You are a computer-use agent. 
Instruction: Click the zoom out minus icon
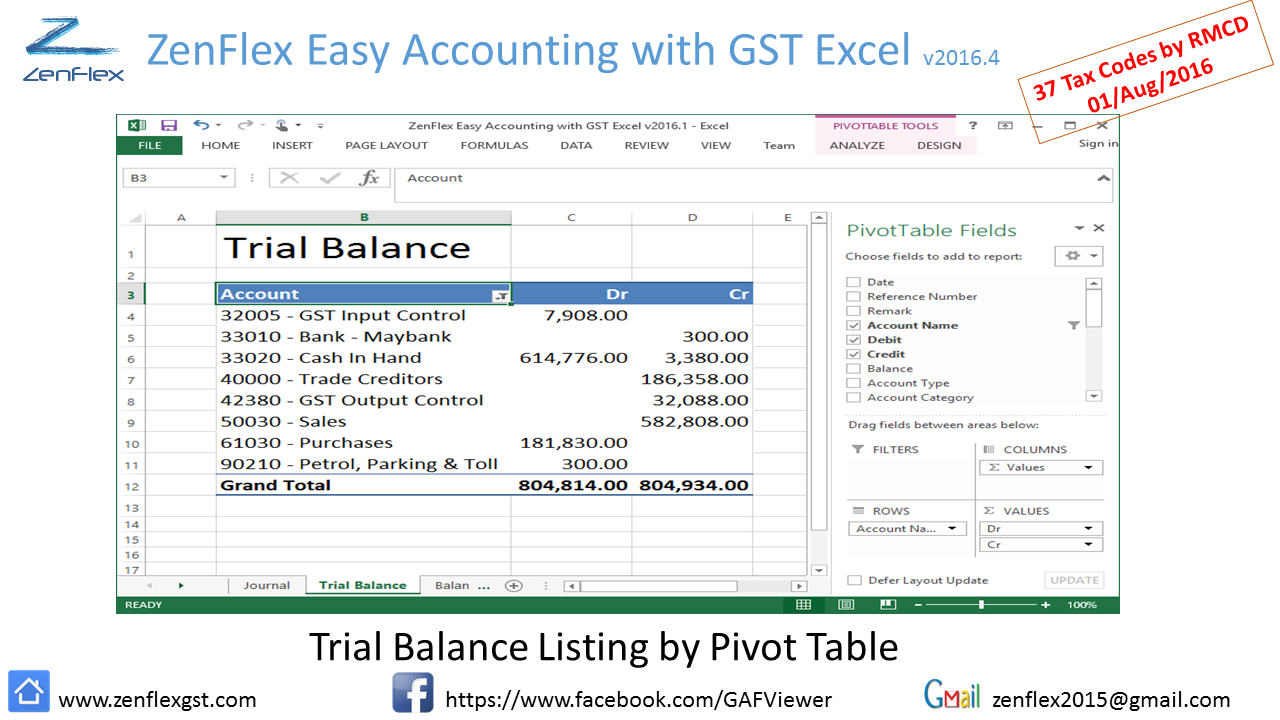coord(918,605)
